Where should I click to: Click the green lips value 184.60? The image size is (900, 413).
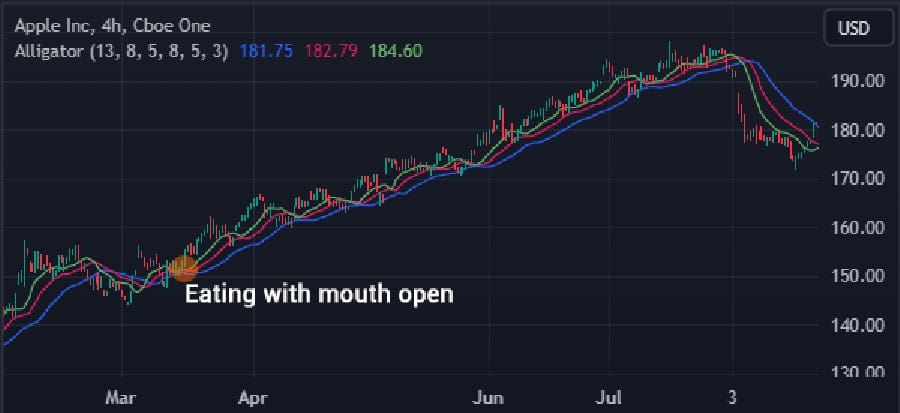(396, 52)
